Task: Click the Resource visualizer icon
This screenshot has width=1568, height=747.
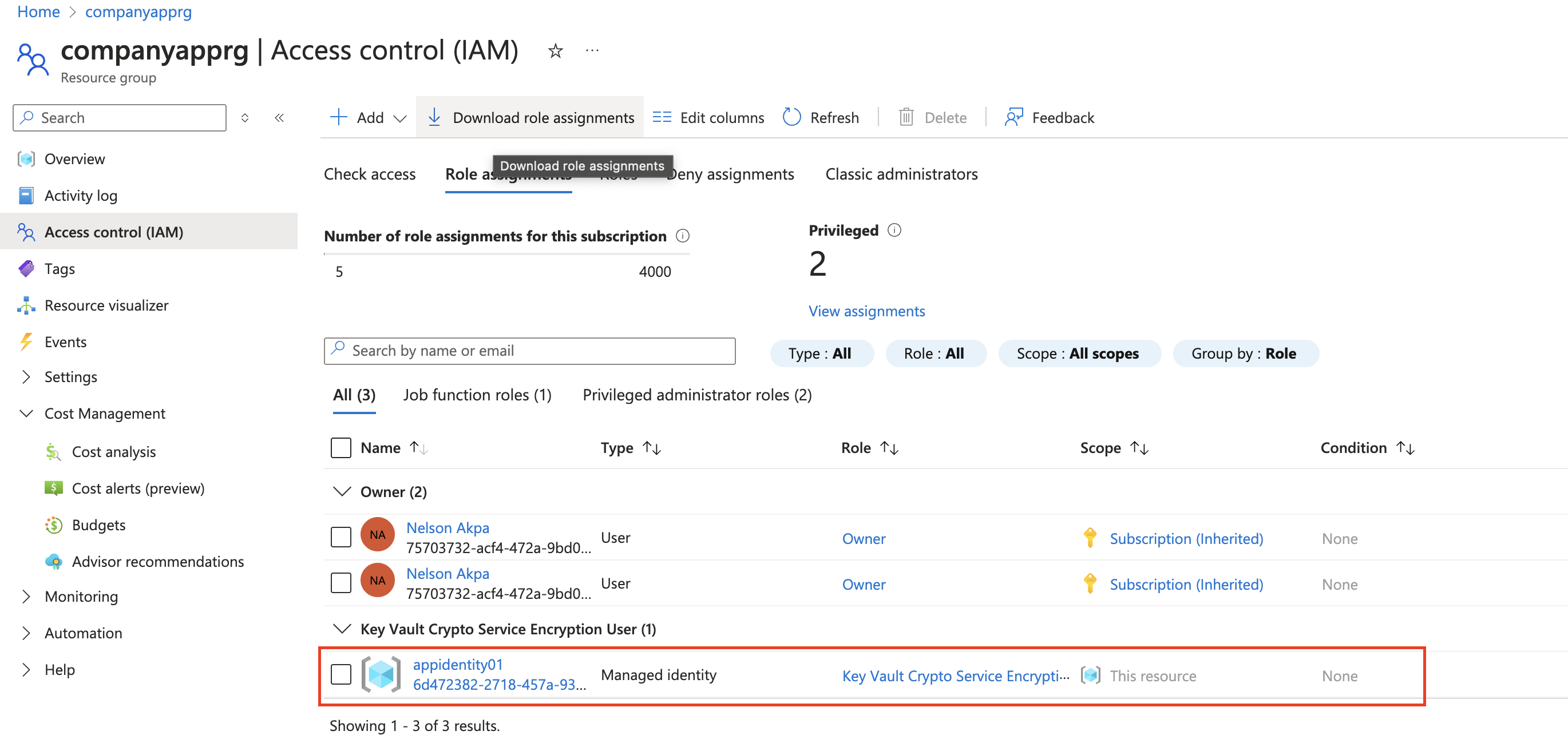Action: point(26,305)
